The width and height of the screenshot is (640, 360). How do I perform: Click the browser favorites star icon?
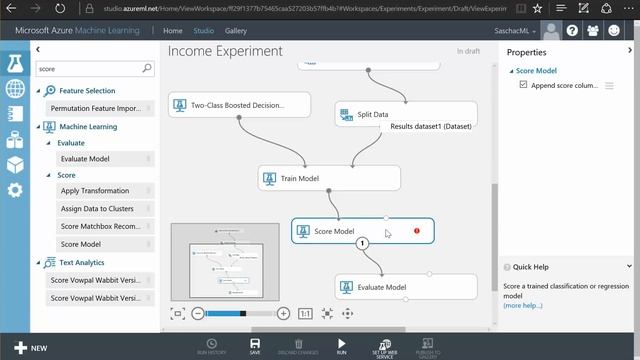pyautogui.click(x=537, y=8)
